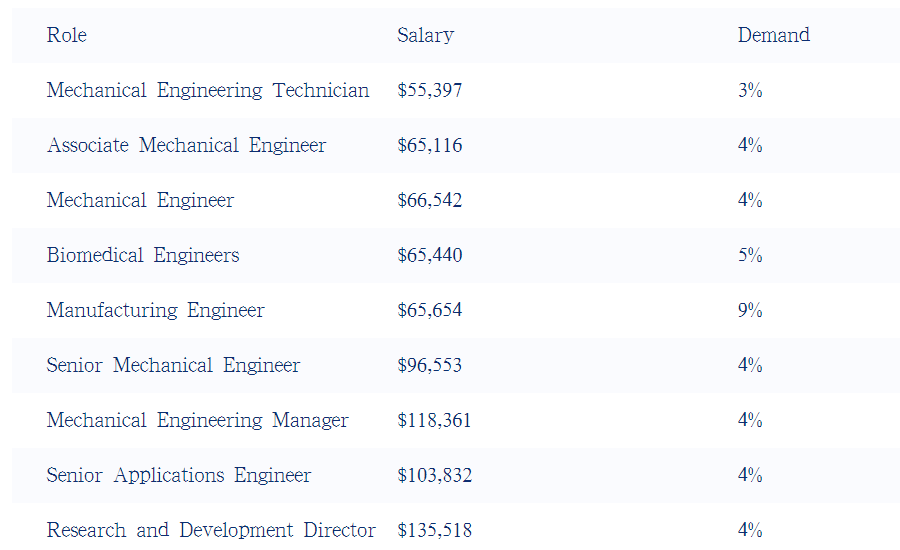This screenshot has height=550, width=900.
Task: Click the Salary column header
Action: (425, 36)
